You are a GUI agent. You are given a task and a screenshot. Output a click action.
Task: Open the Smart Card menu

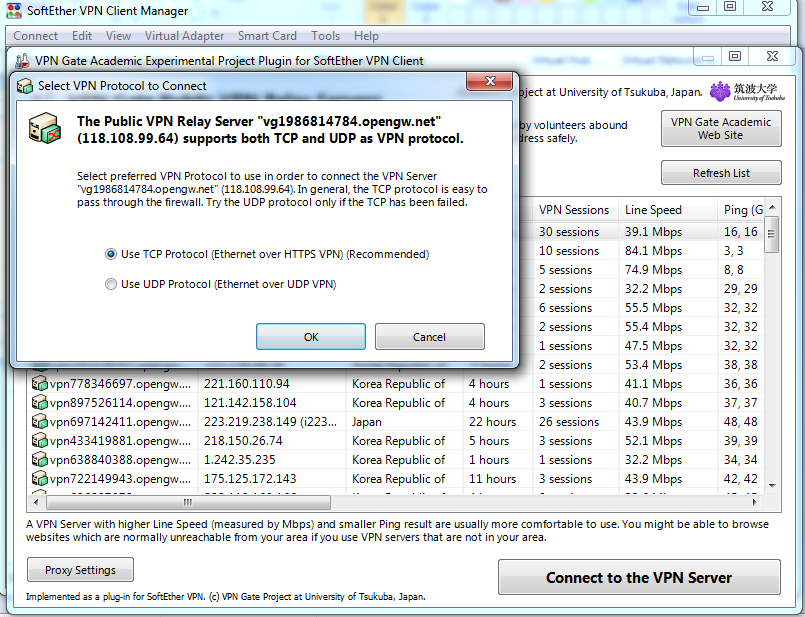point(267,36)
